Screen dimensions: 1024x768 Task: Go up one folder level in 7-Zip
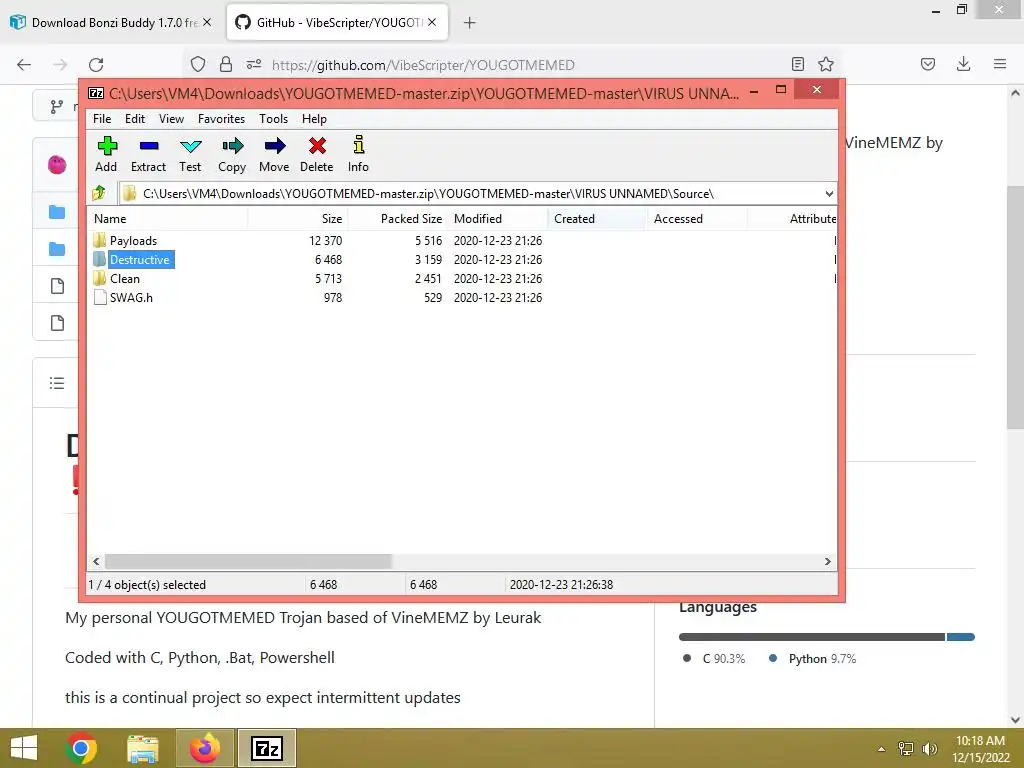(99, 193)
